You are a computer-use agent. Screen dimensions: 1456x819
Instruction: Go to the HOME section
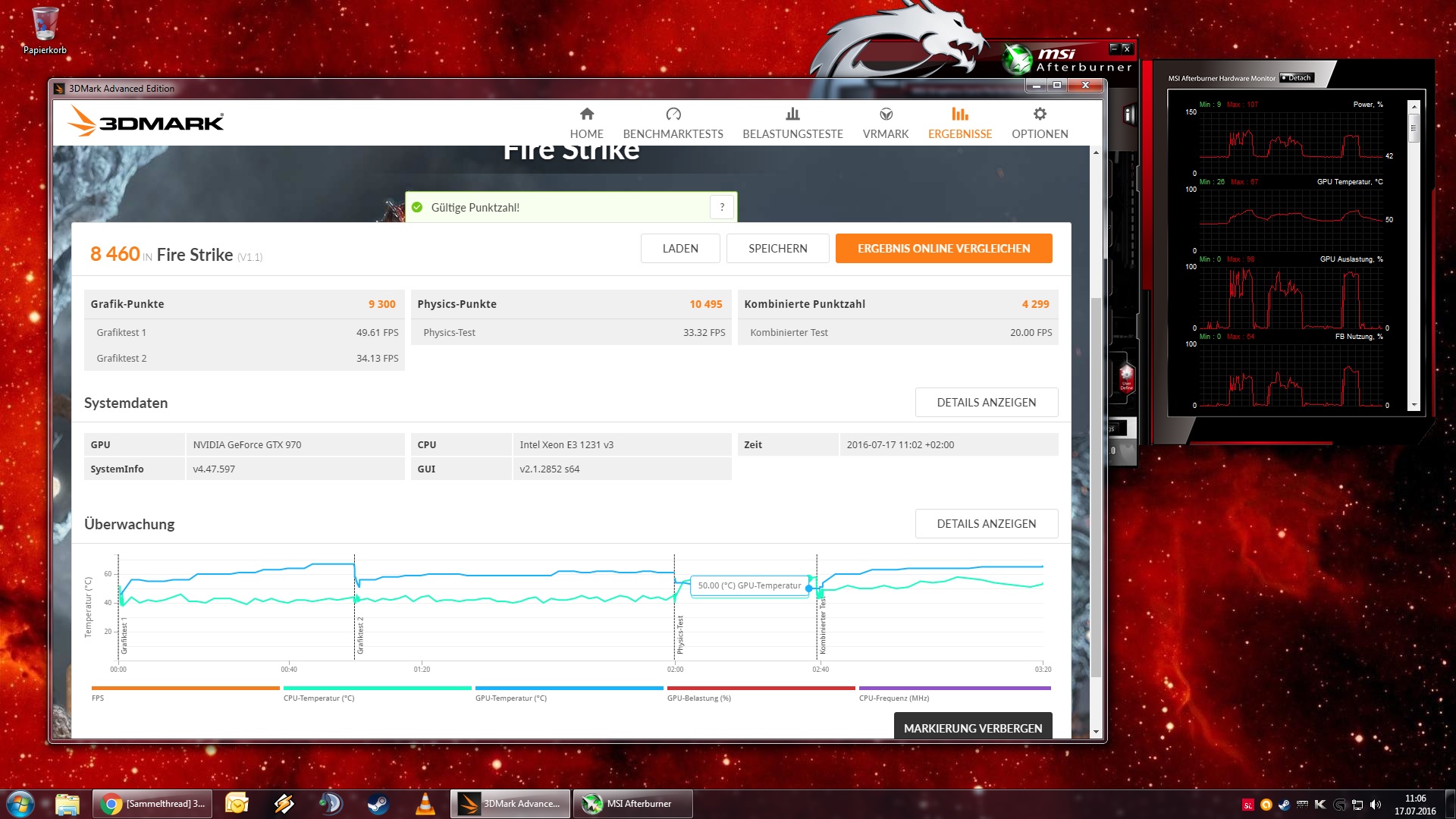[x=586, y=123]
